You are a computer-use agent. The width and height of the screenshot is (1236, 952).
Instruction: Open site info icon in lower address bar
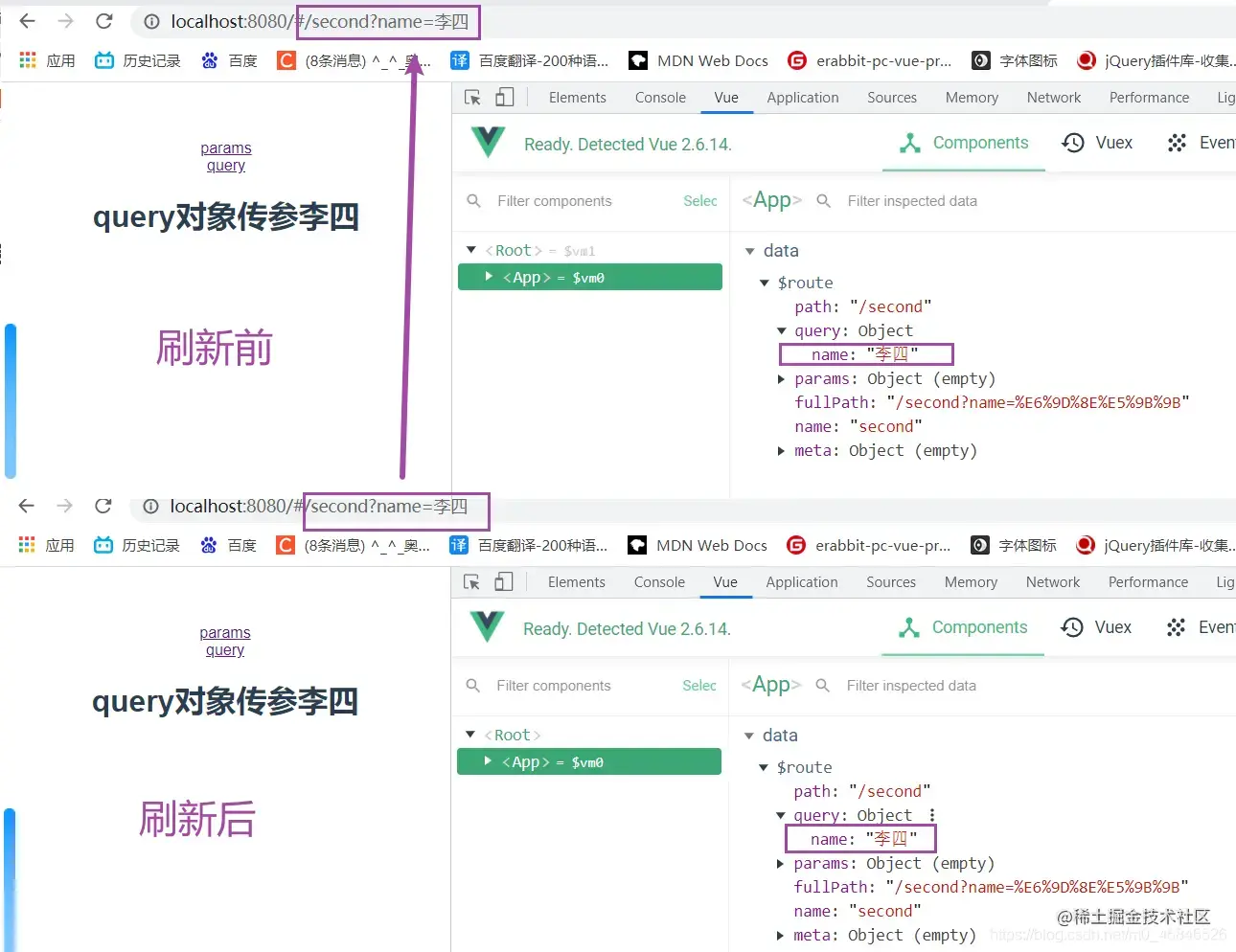point(150,507)
